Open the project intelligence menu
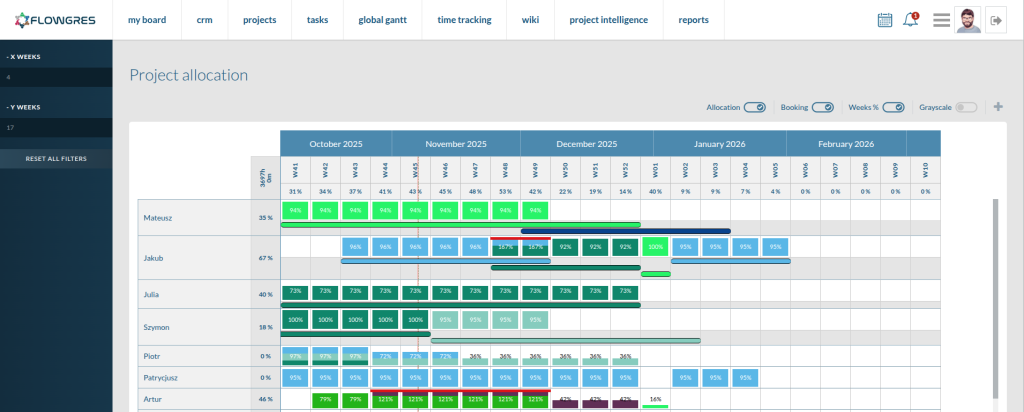1024x412 pixels. click(x=608, y=20)
